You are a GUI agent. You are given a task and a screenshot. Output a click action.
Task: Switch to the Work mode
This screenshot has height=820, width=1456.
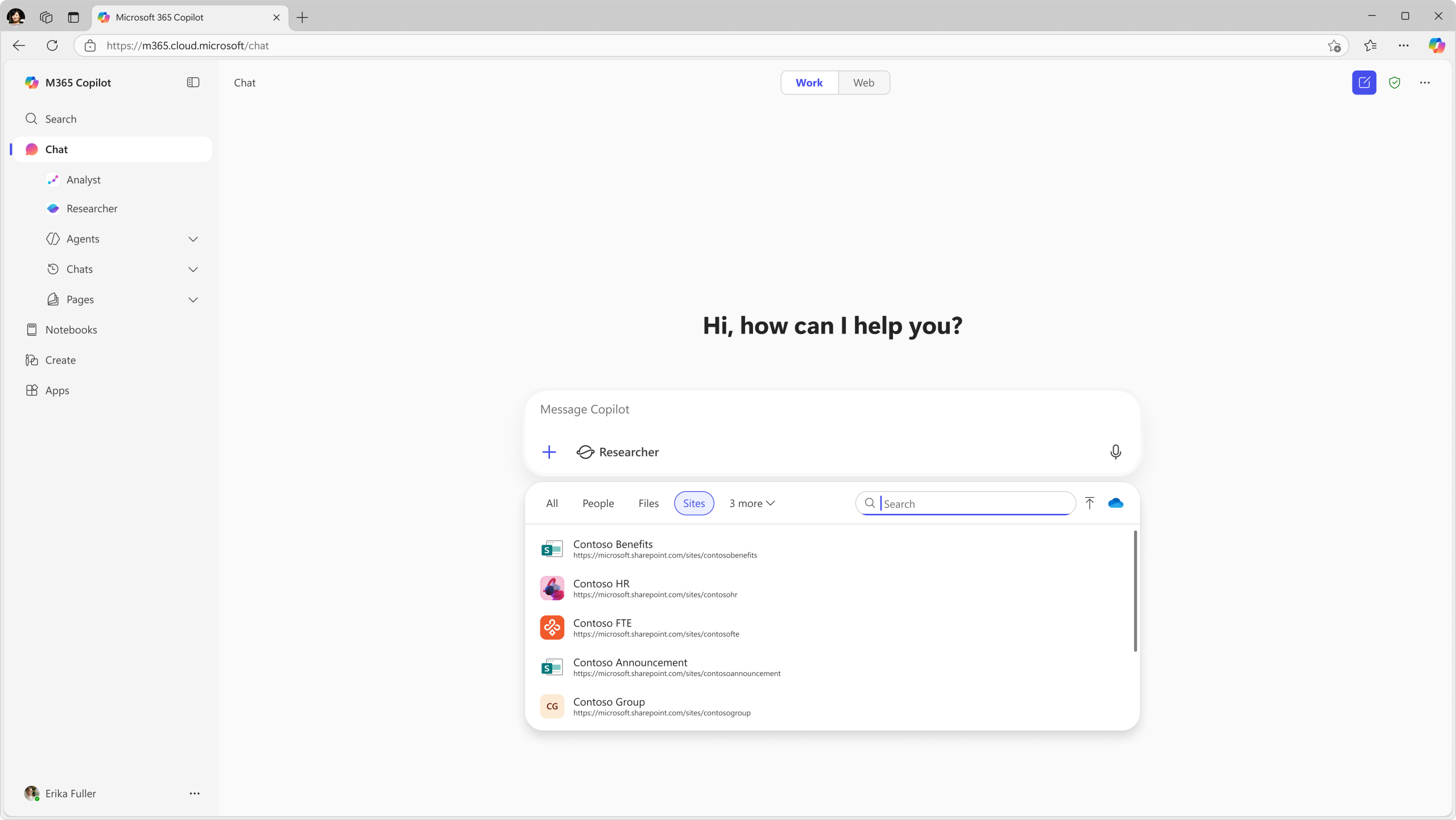pos(809,83)
